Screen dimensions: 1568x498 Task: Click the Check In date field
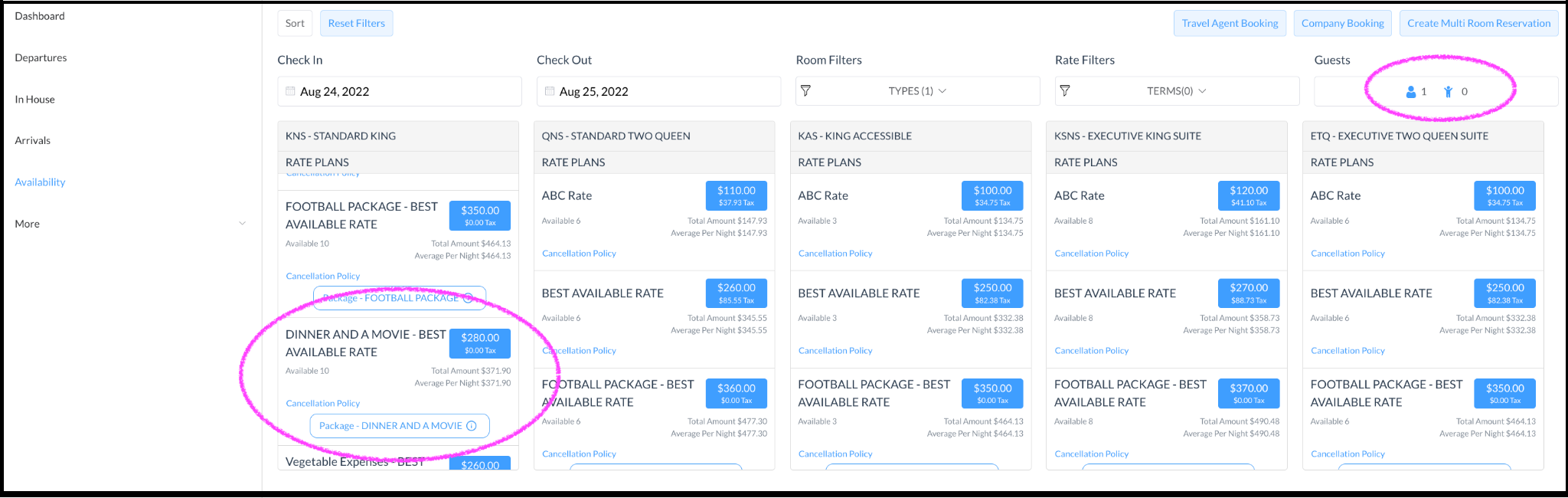pos(400,91)
